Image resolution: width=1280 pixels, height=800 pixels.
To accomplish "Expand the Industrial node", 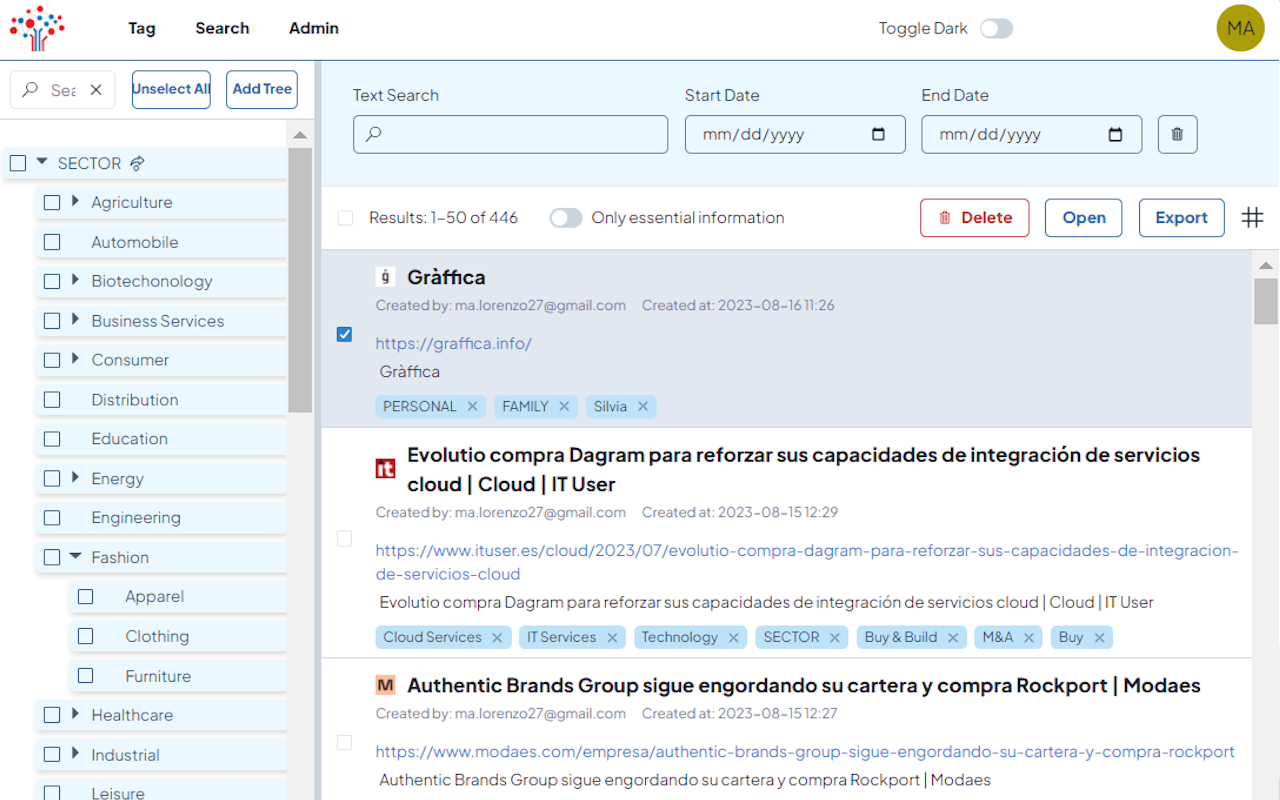I will [75, 754].
